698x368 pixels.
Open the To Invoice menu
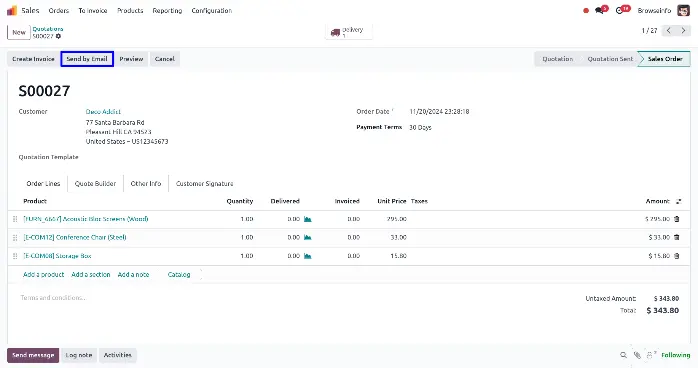click(x=93, y=10)
